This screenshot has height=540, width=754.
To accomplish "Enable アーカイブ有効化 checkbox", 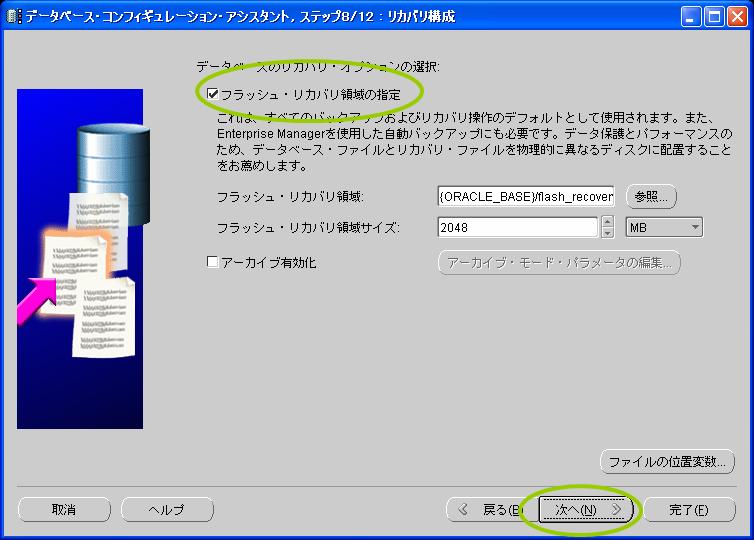I will pos(212,262).
